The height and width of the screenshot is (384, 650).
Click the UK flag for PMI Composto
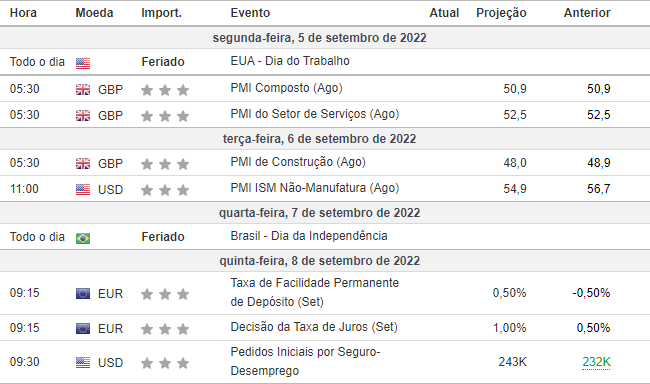coord(83,90)
